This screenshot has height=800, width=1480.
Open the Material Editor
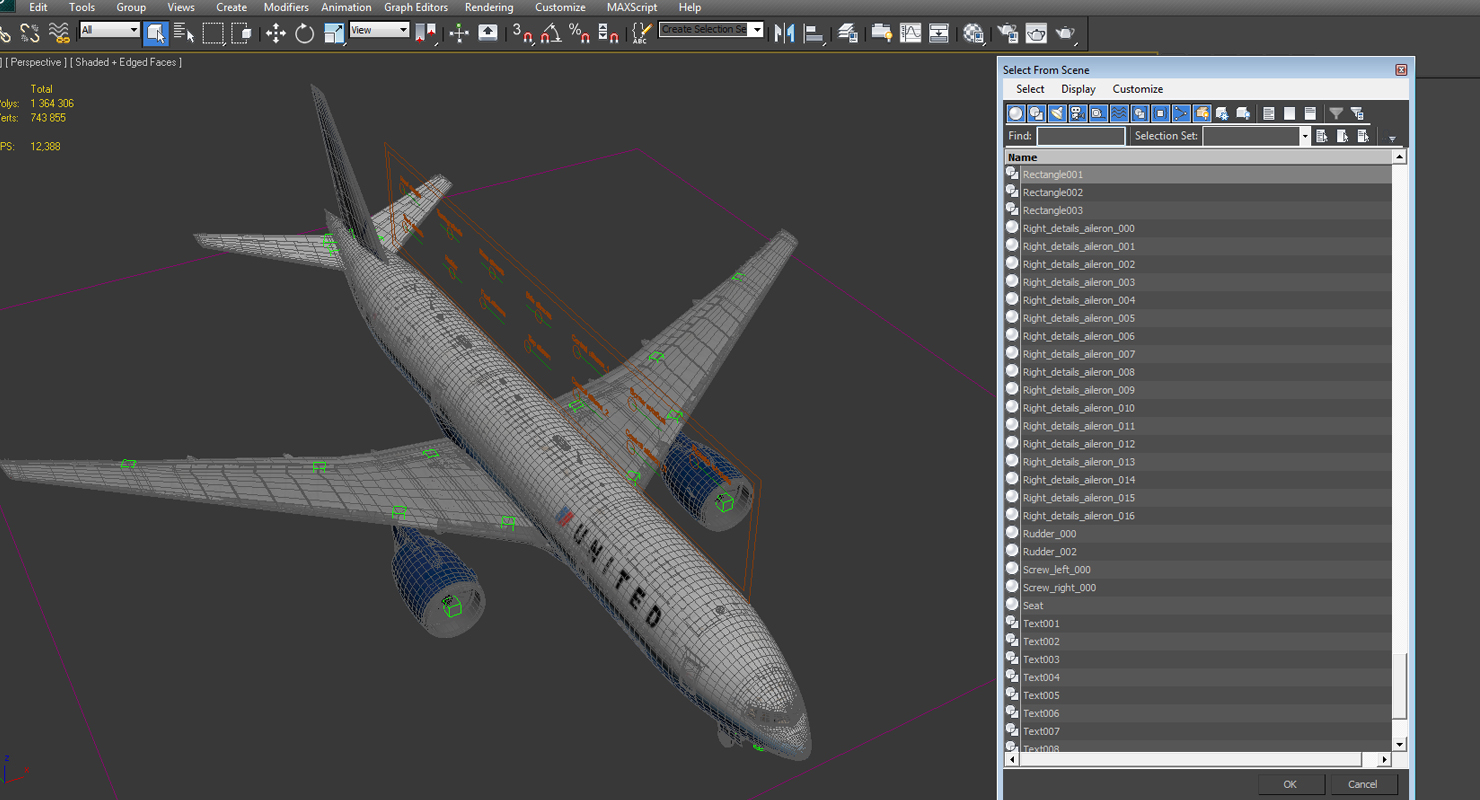(972, 33)
